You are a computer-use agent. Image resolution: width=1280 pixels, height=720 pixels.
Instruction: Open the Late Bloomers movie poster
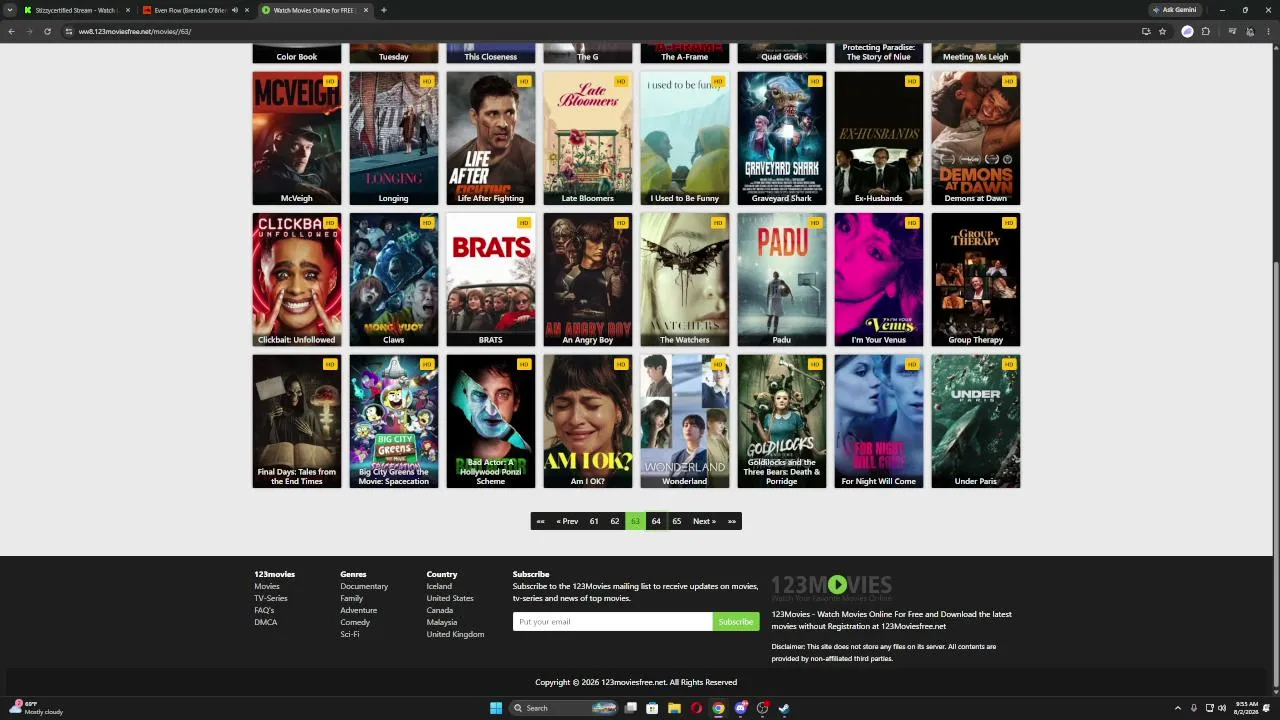588,138
